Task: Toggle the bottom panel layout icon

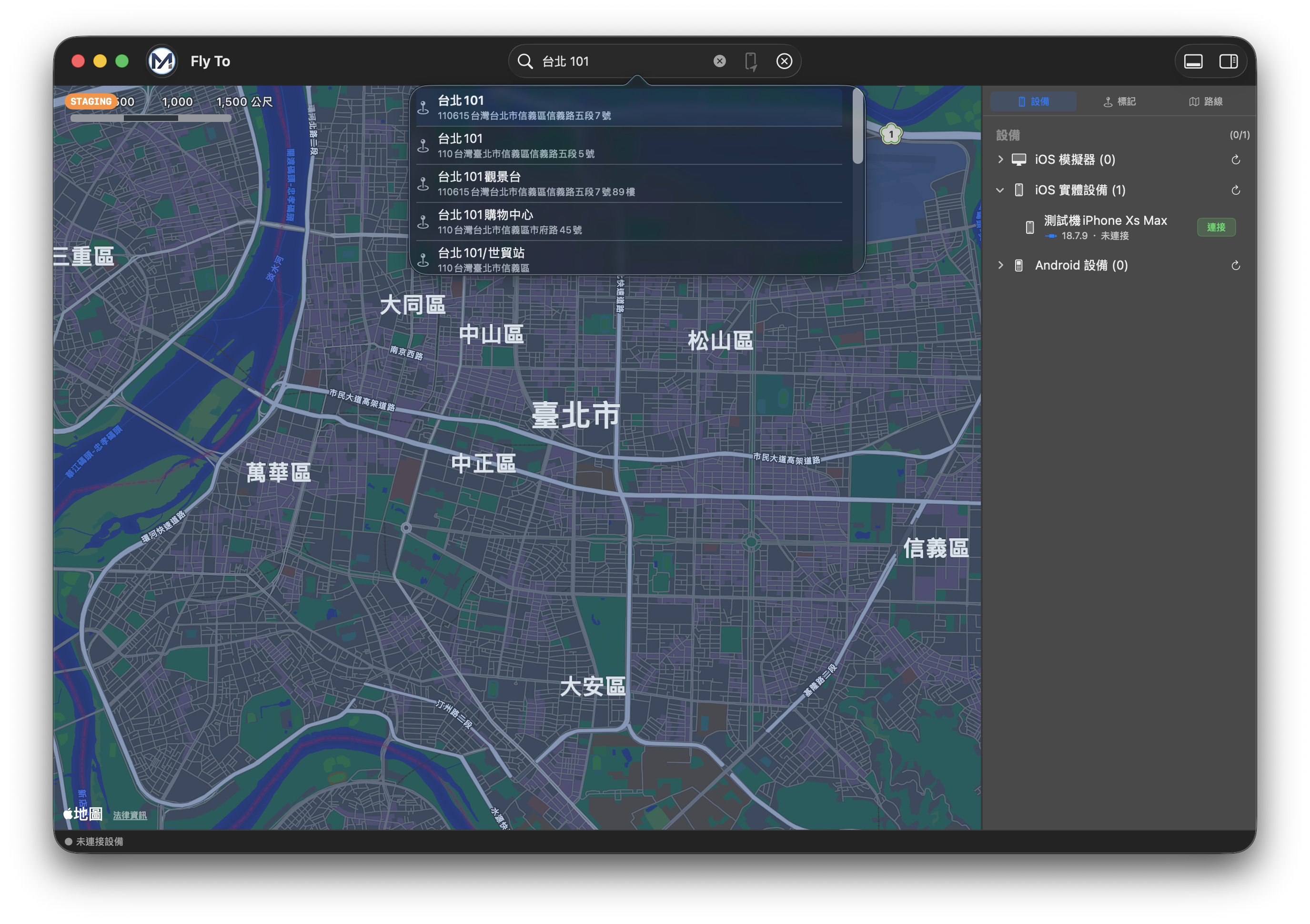Action: pyautogui.click(x=1193, y=61)
